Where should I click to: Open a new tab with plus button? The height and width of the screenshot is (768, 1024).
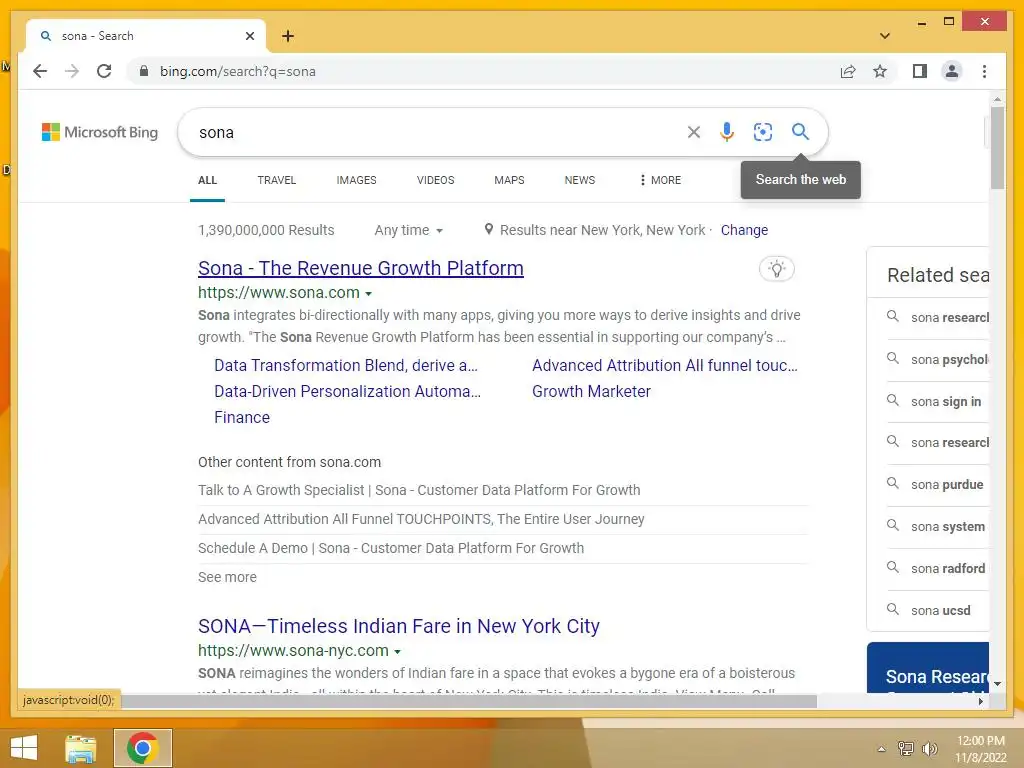[288, 36]
